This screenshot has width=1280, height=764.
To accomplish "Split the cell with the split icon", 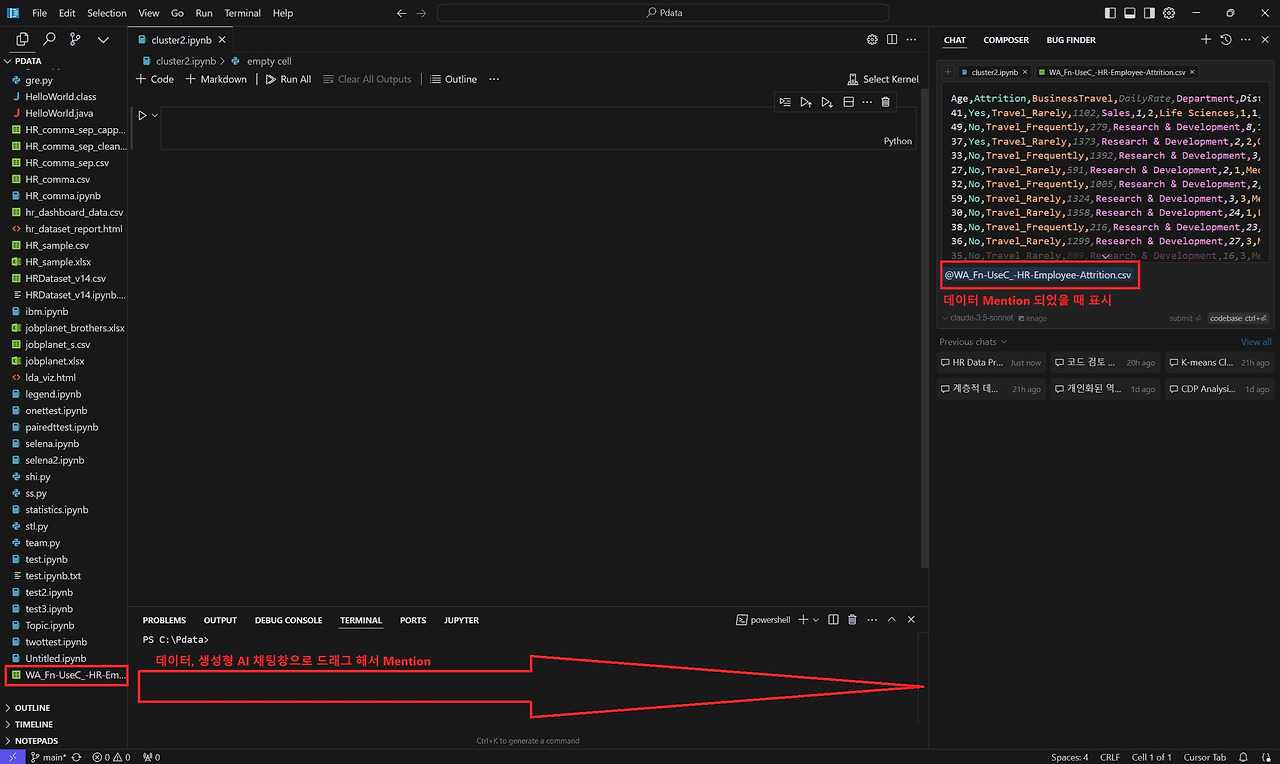I will click(x=848, y=102).
